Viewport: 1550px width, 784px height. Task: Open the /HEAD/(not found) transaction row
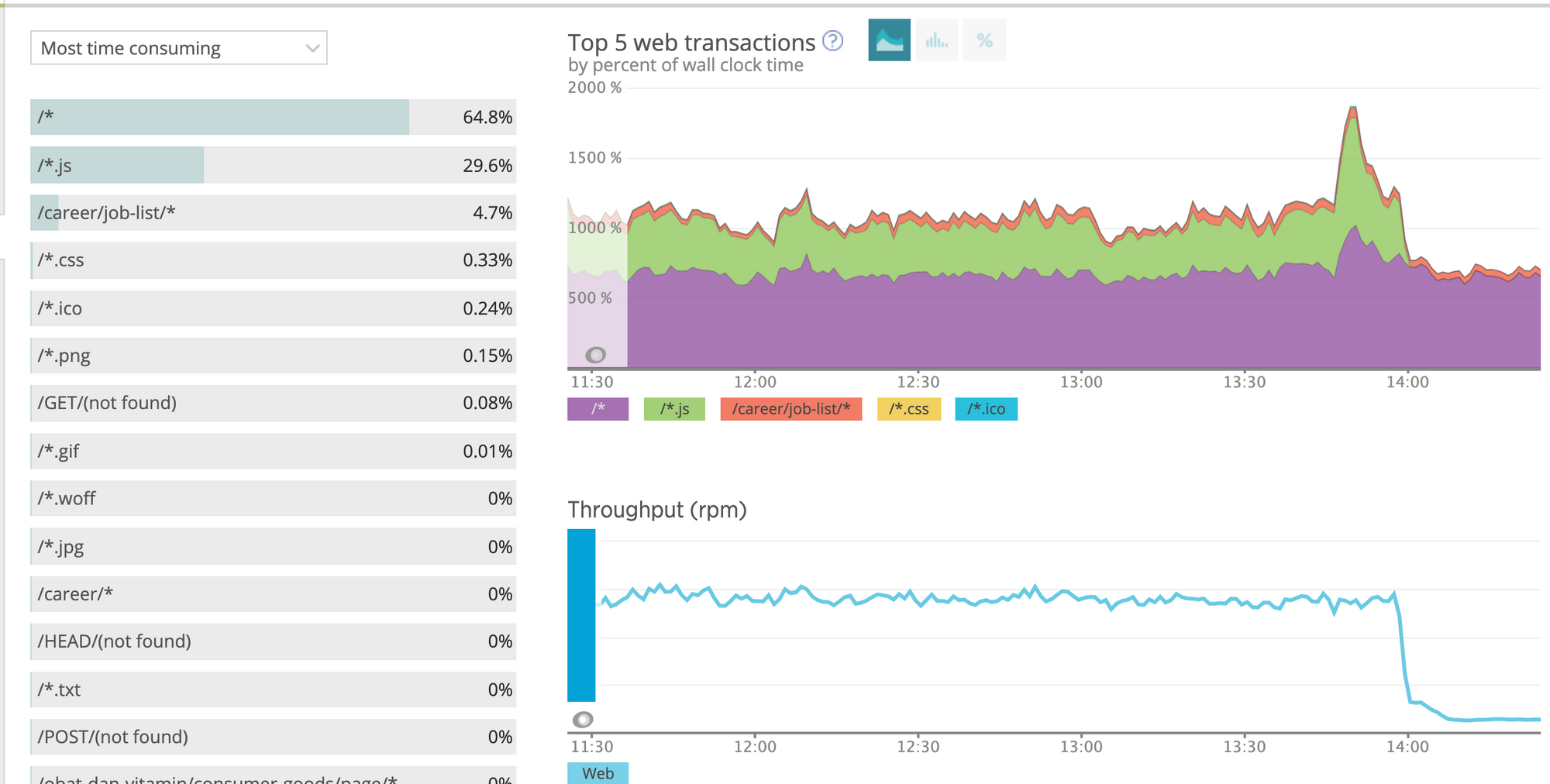click(274, 641)
